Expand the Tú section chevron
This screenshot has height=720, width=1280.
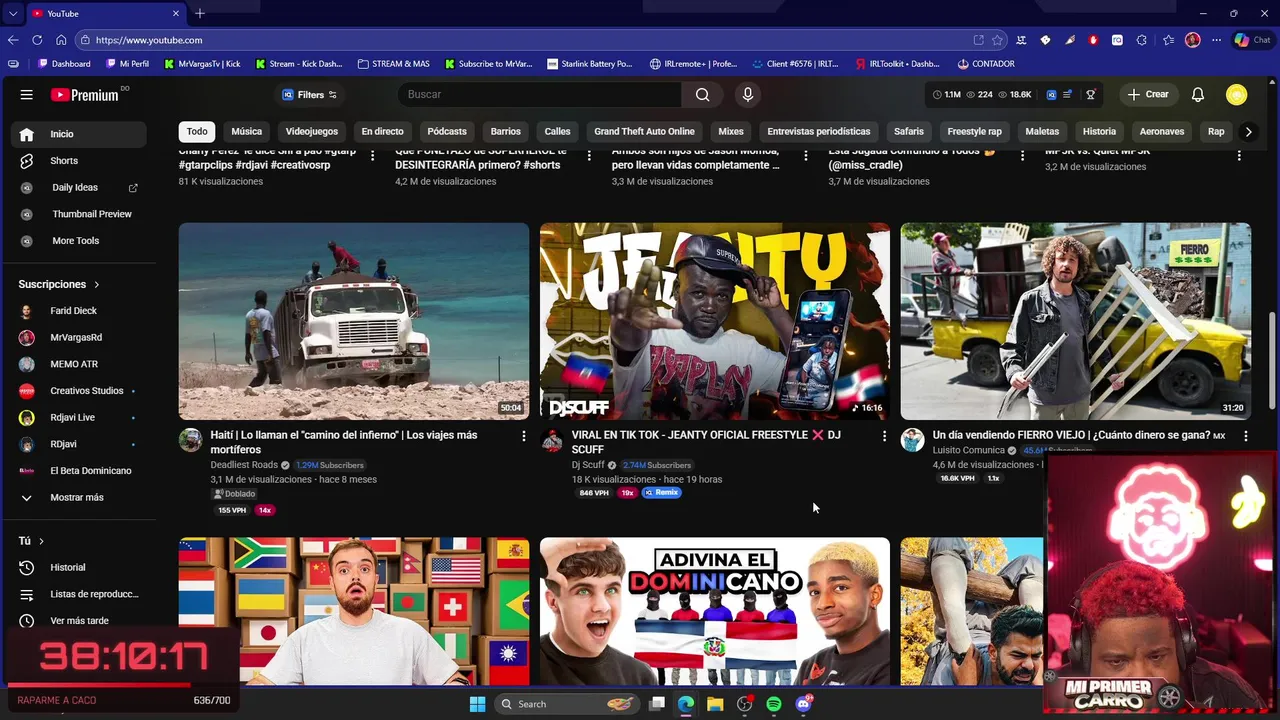(41, 541)
